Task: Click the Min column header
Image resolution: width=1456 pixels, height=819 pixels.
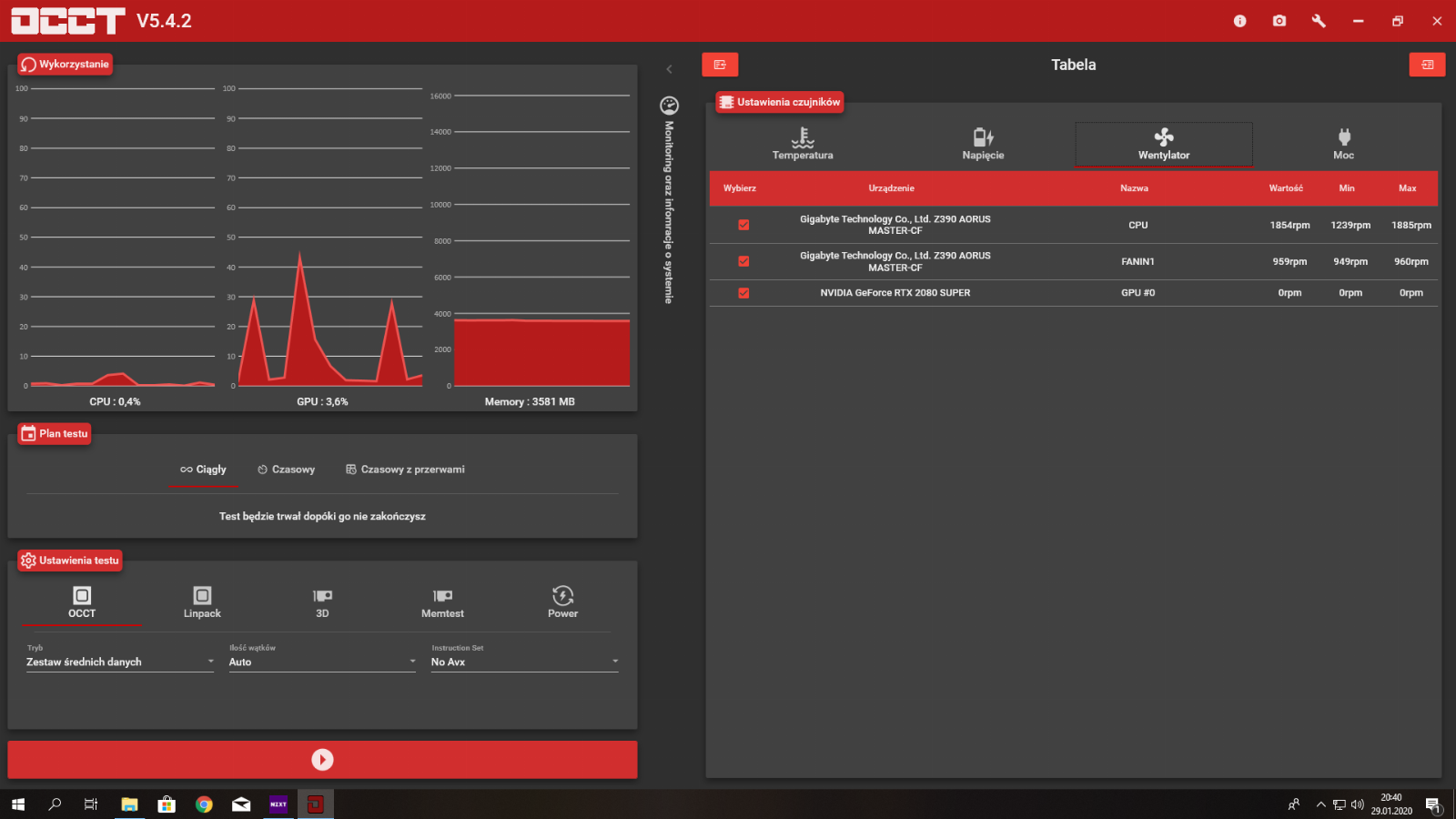Action: pyautogui.click(x=1347, y=188)
